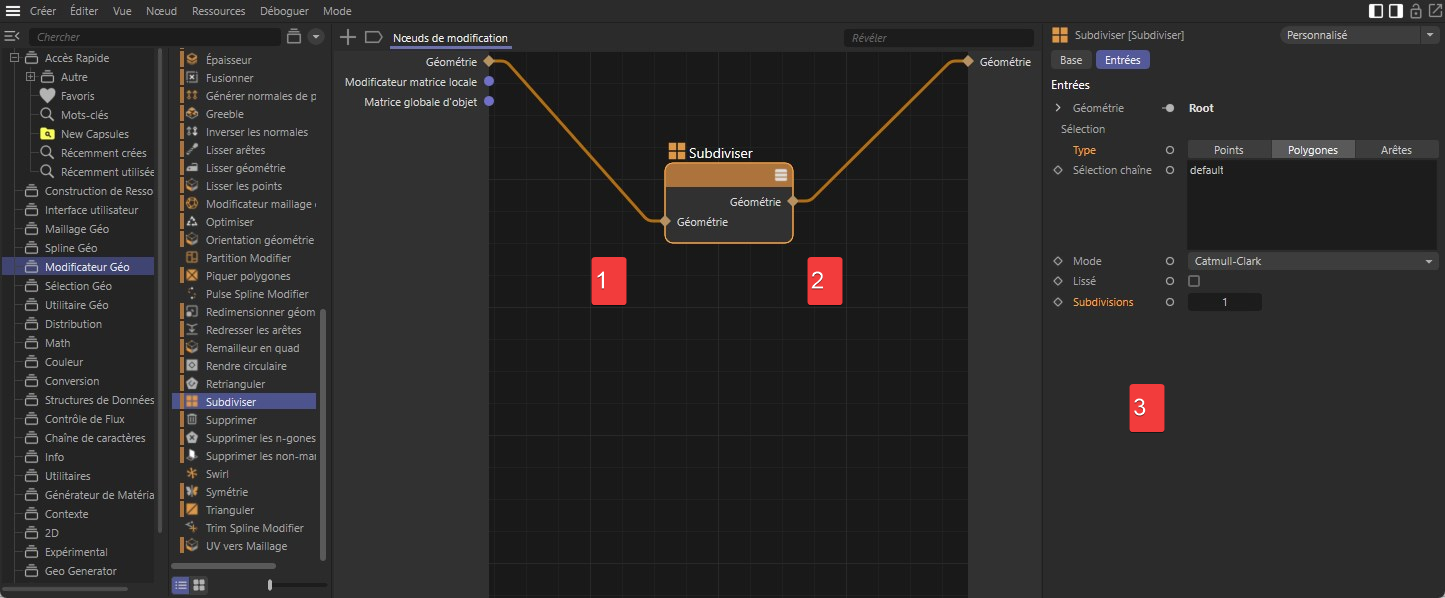Click the plus icon to add a node

(348, 37)
